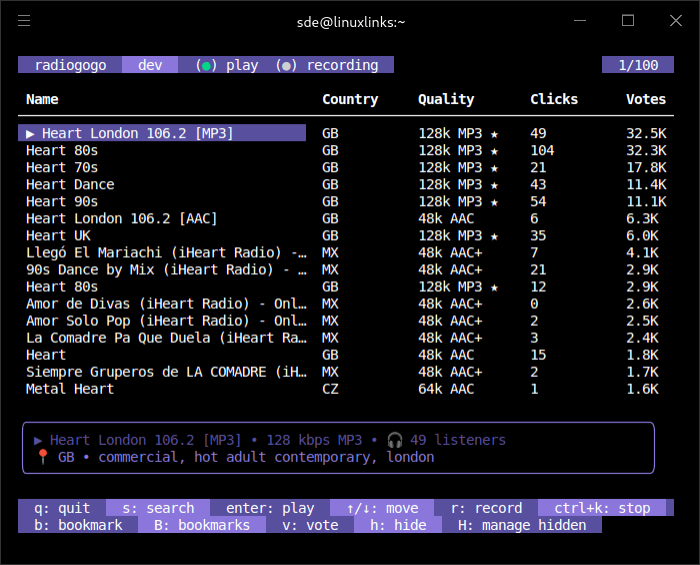Sort by the Votes column header

(645, 99)
